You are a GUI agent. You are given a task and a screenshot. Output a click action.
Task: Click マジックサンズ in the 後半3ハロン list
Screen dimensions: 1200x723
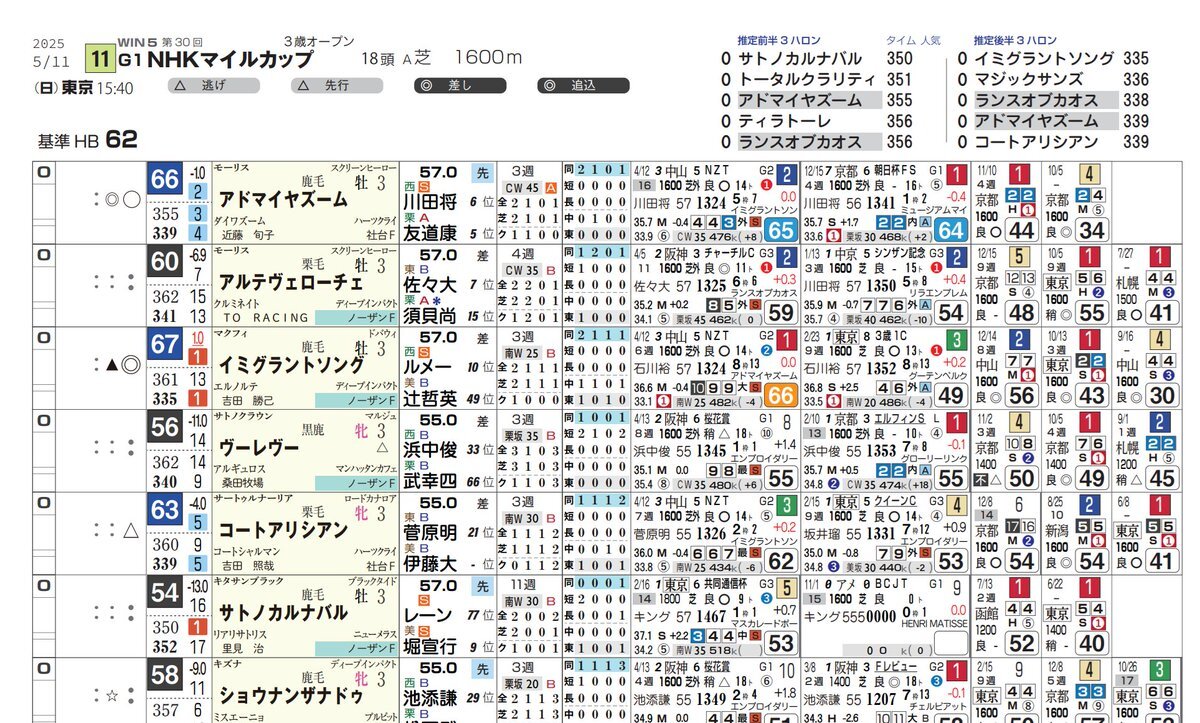[1029, 79]
